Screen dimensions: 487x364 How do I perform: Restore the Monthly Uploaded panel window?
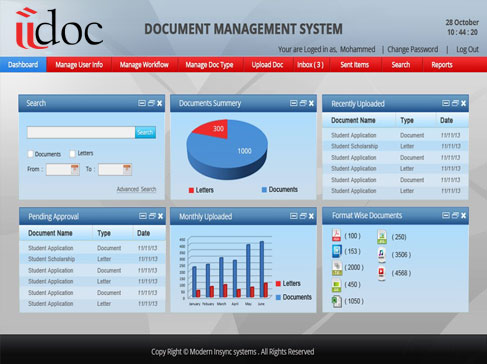pyautogui.click(x=303, y=216)
